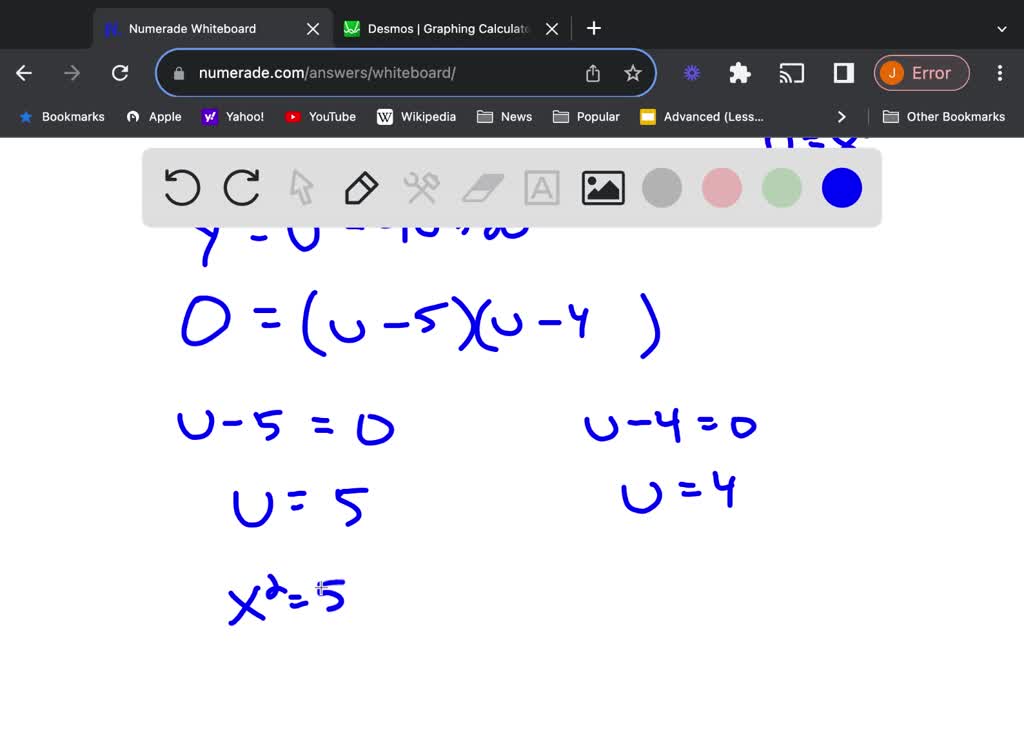Image resolution: width=1024 pixels, height=742 pixels.
Task: Toggle the reader mode icon in toolbar
Action: pos(841,72)
